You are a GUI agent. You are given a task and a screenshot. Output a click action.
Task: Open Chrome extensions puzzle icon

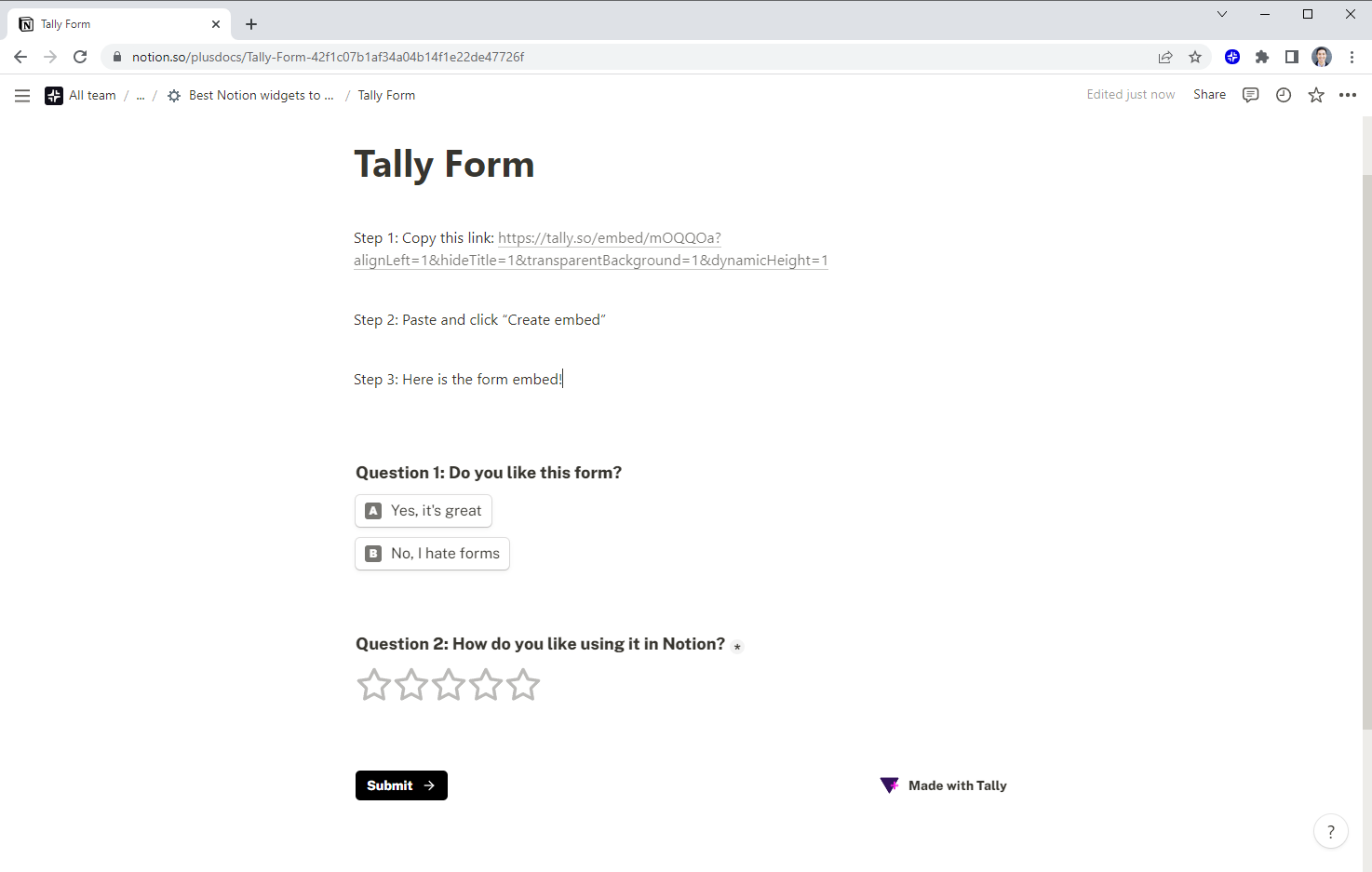point(1262,57)
